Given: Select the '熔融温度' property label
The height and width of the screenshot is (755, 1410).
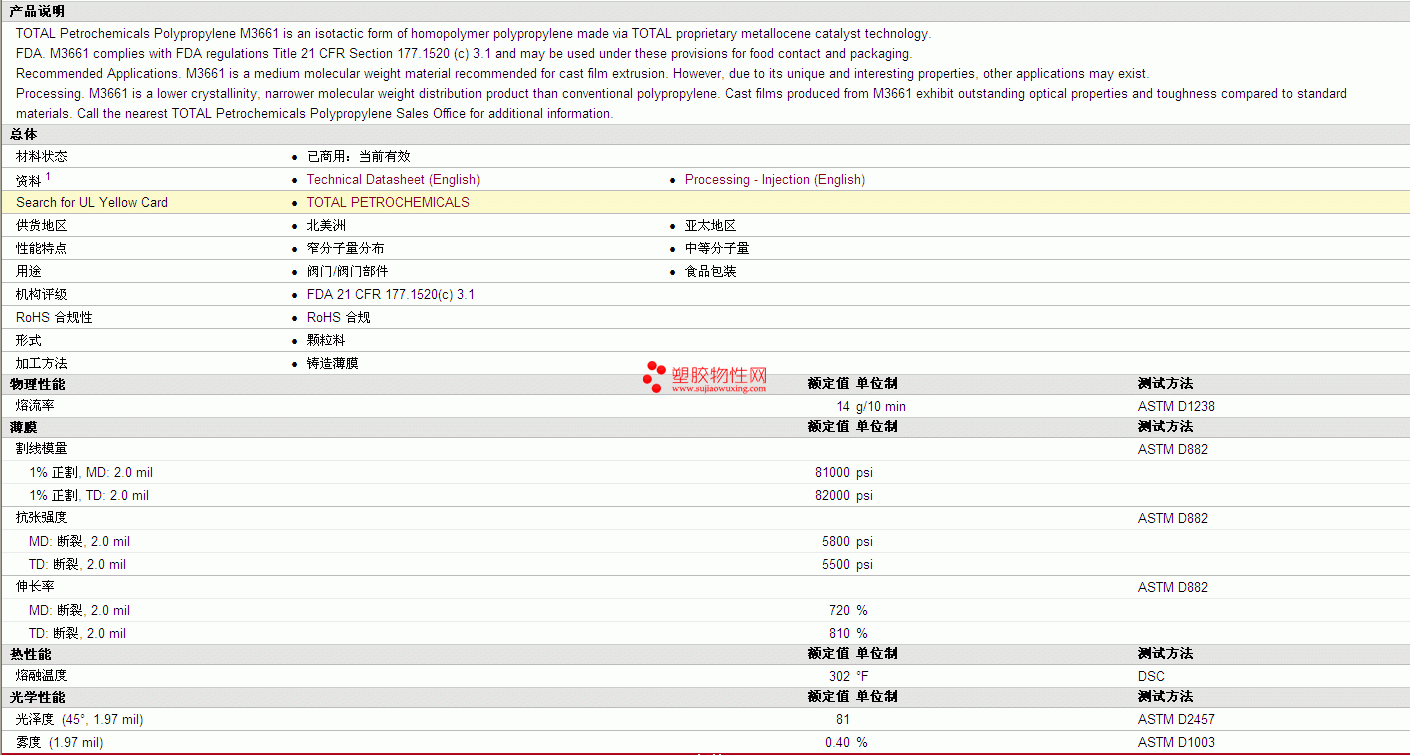Looking at the screenshot, I should tap(42, 676).
